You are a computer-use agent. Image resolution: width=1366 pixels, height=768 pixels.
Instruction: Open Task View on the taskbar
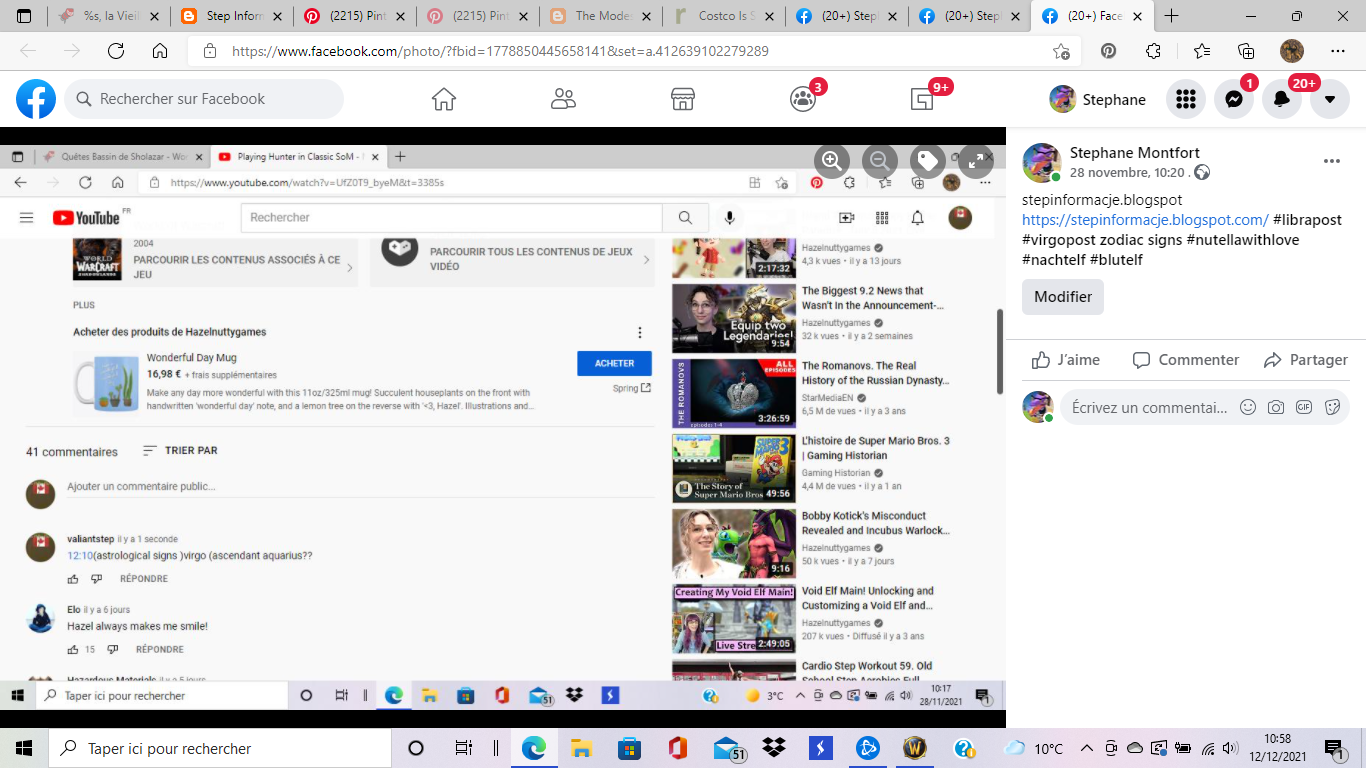(x=463, y=748)
